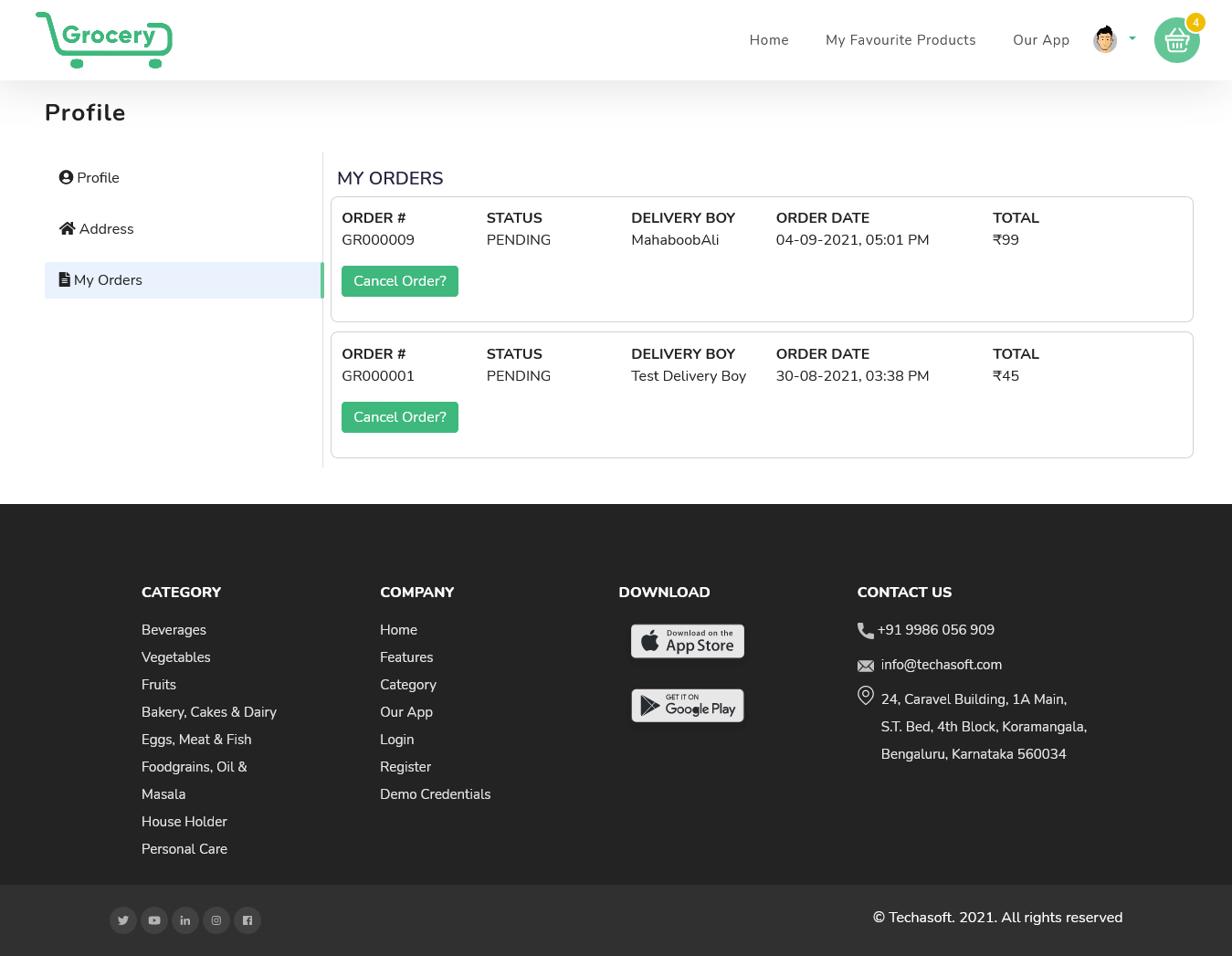Click the order date 30-08-2021, 03:38 PM
The image size is (1232, 956).
(x=853, y=376)
